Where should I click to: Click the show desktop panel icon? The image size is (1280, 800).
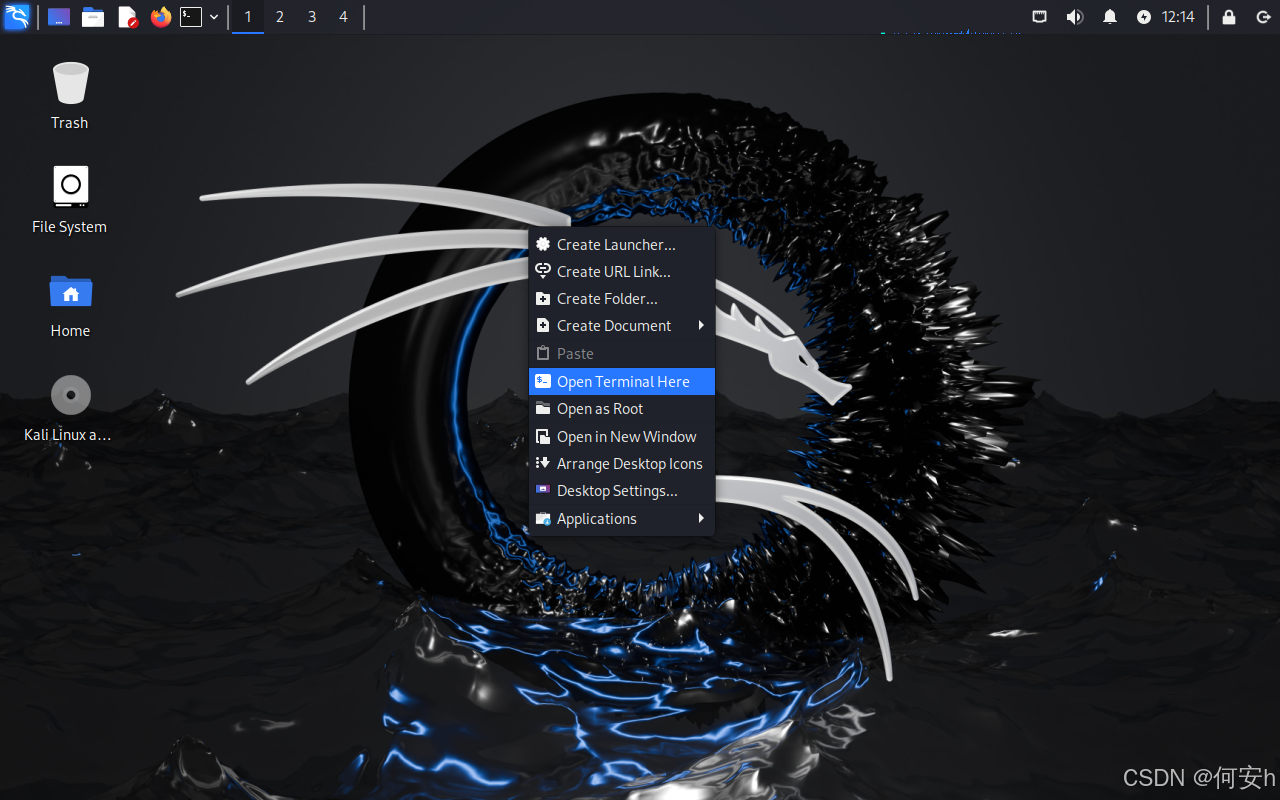pos(59,17)
